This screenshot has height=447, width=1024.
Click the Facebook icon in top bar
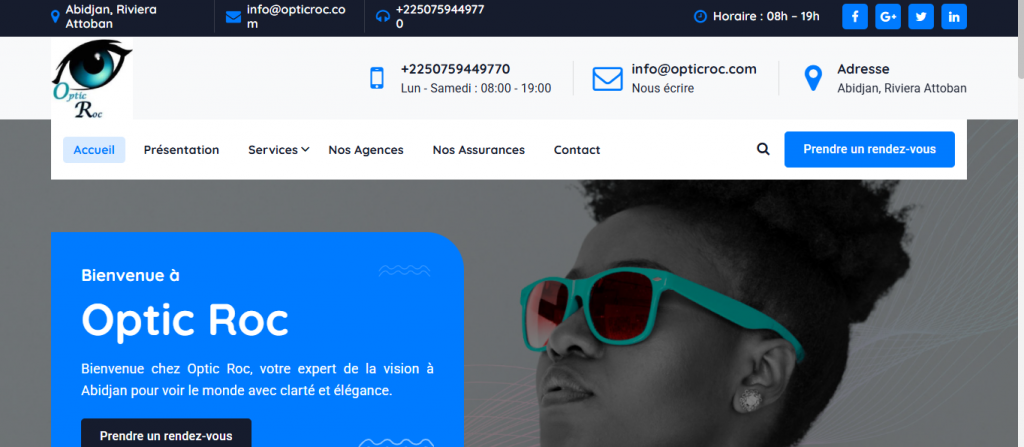click(855, 17)
